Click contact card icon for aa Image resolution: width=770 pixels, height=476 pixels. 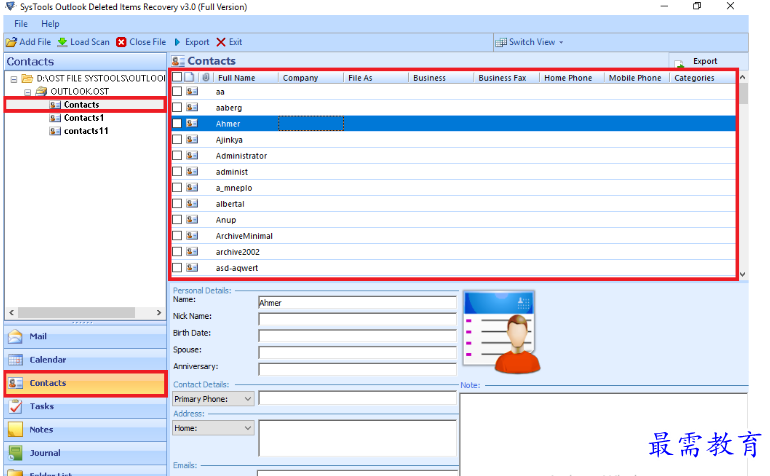point(192,91)
